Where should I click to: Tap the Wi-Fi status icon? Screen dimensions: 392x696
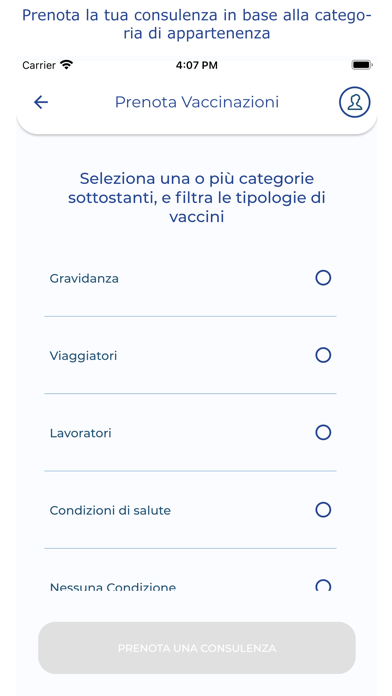pos(67,65)
